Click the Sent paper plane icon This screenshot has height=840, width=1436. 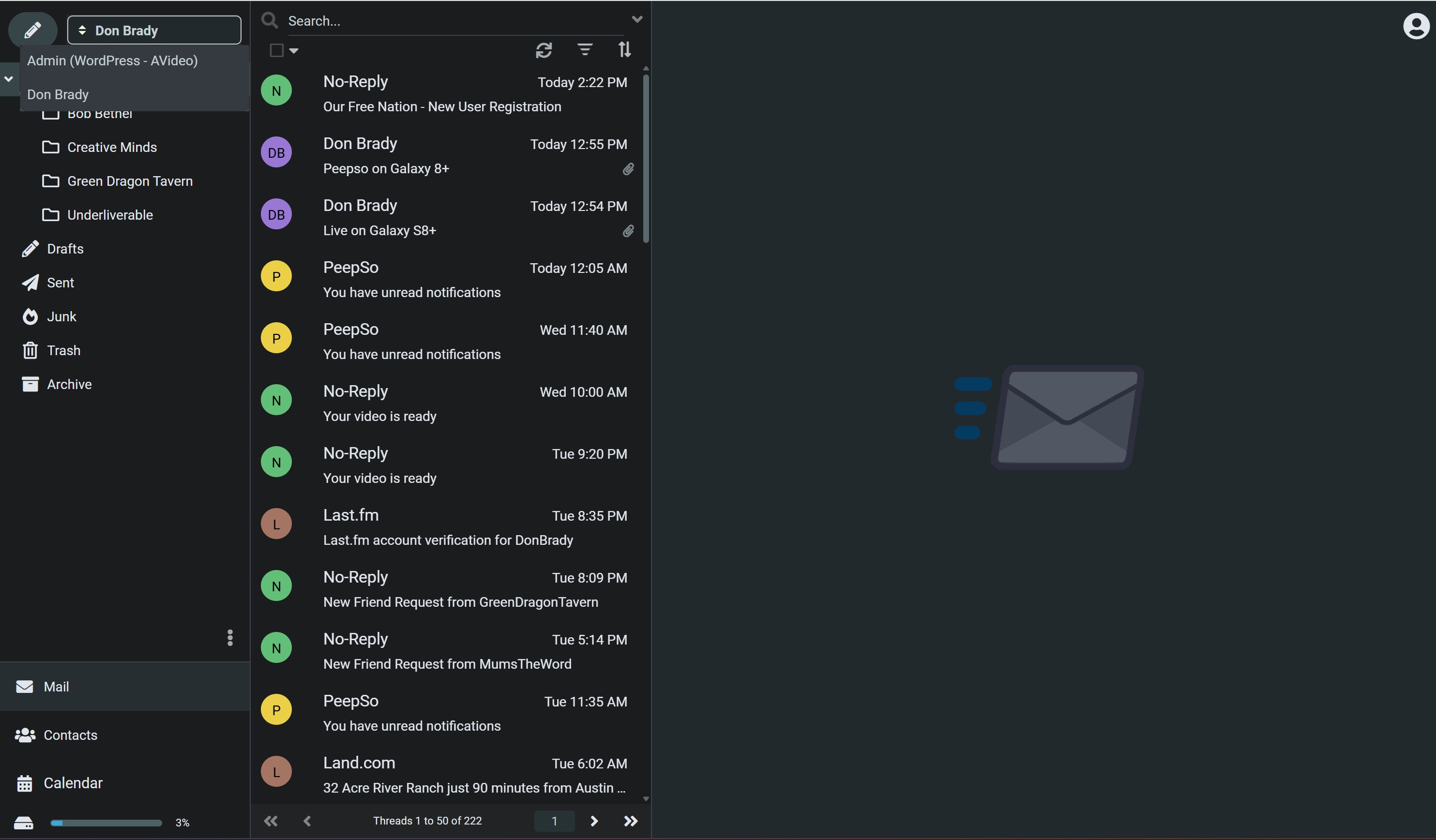[30, 283]
